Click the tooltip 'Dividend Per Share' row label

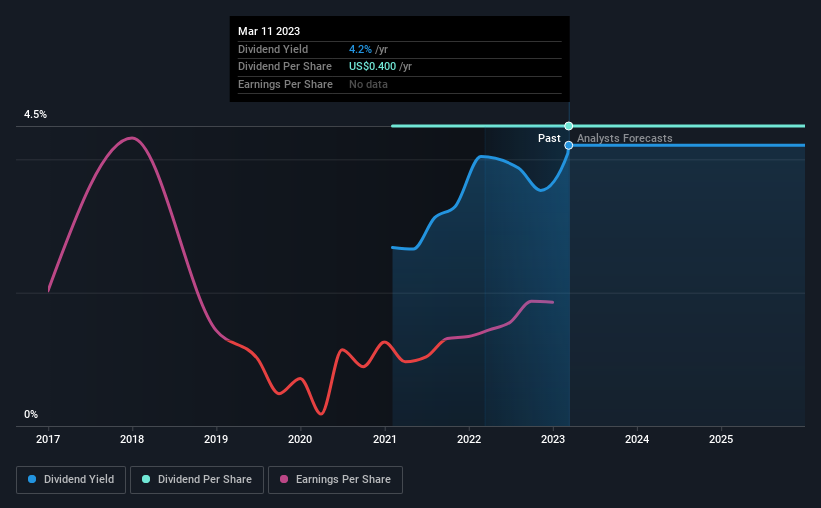coord(285,67)
